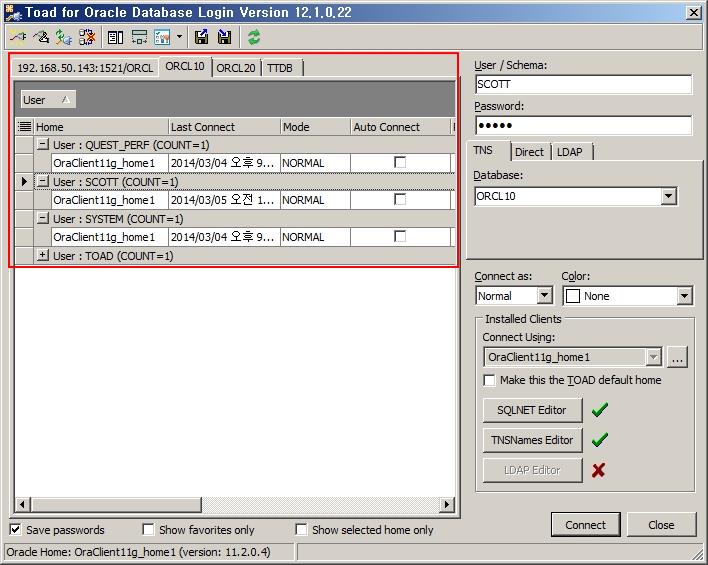Click the export connections disk icon
Screen dimensions: 708x565
pos(201,37)
